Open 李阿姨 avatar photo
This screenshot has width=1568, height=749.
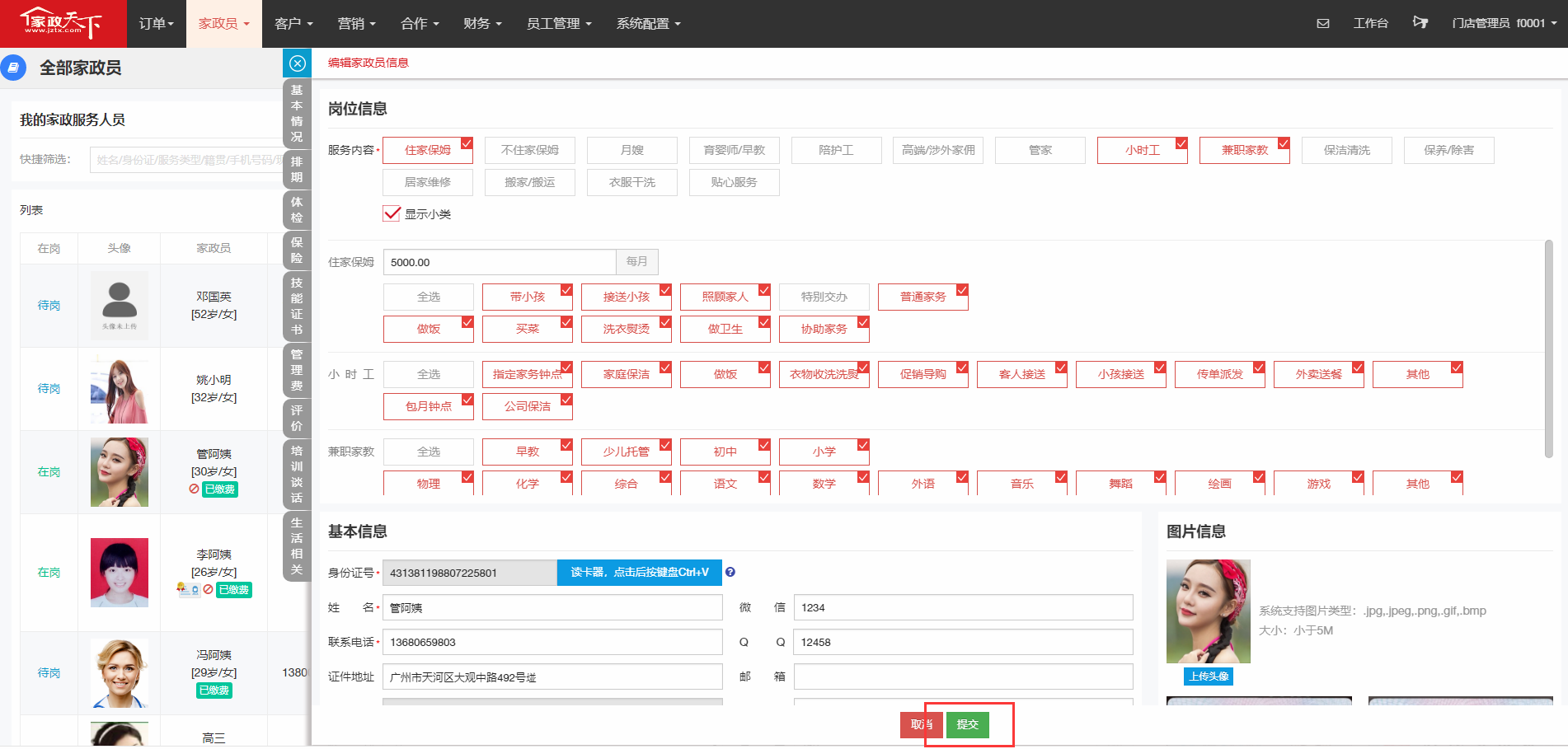pos(120,573)
